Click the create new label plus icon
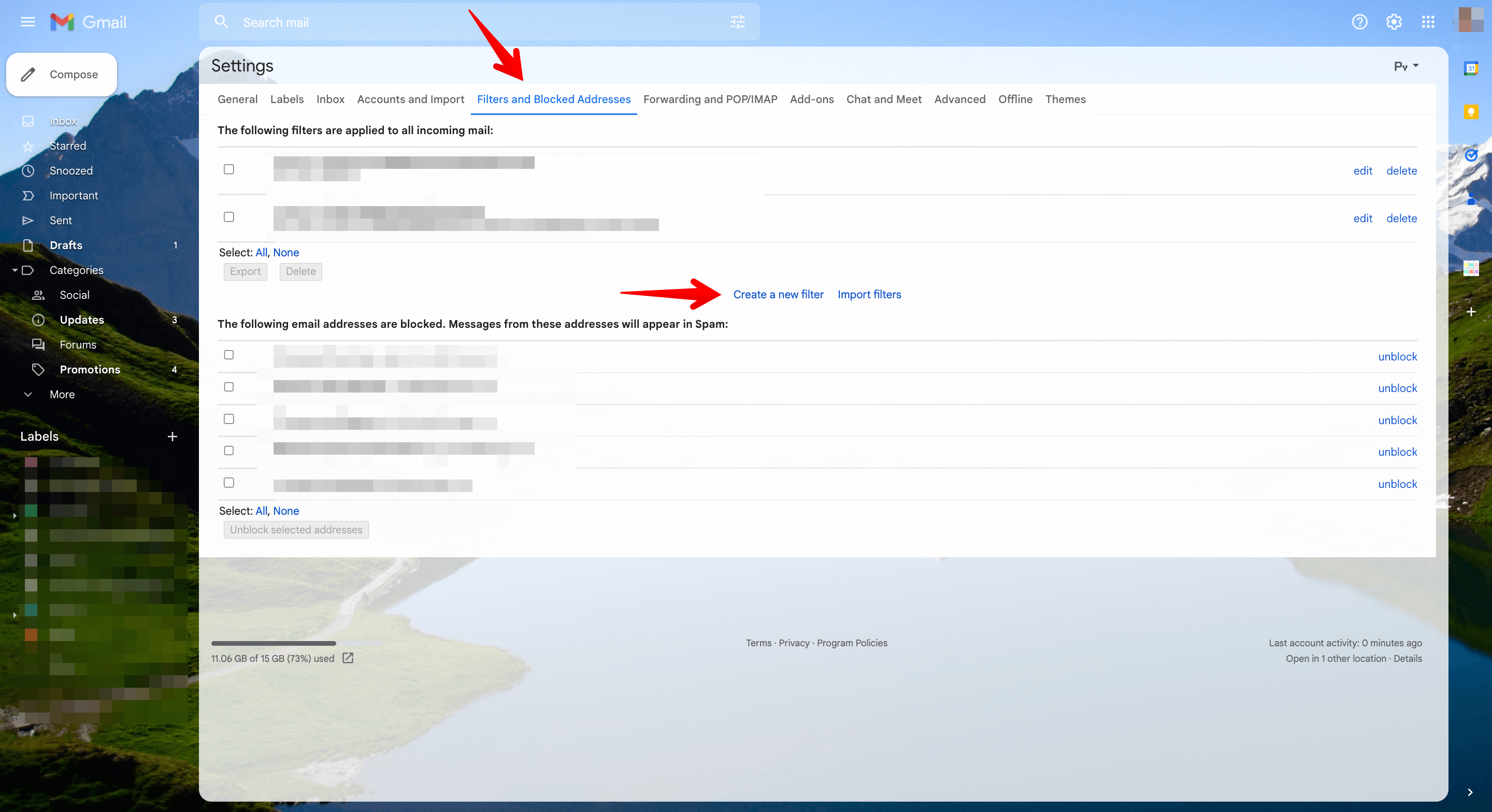Viewport: 1492px width, 812px height. 172,437
